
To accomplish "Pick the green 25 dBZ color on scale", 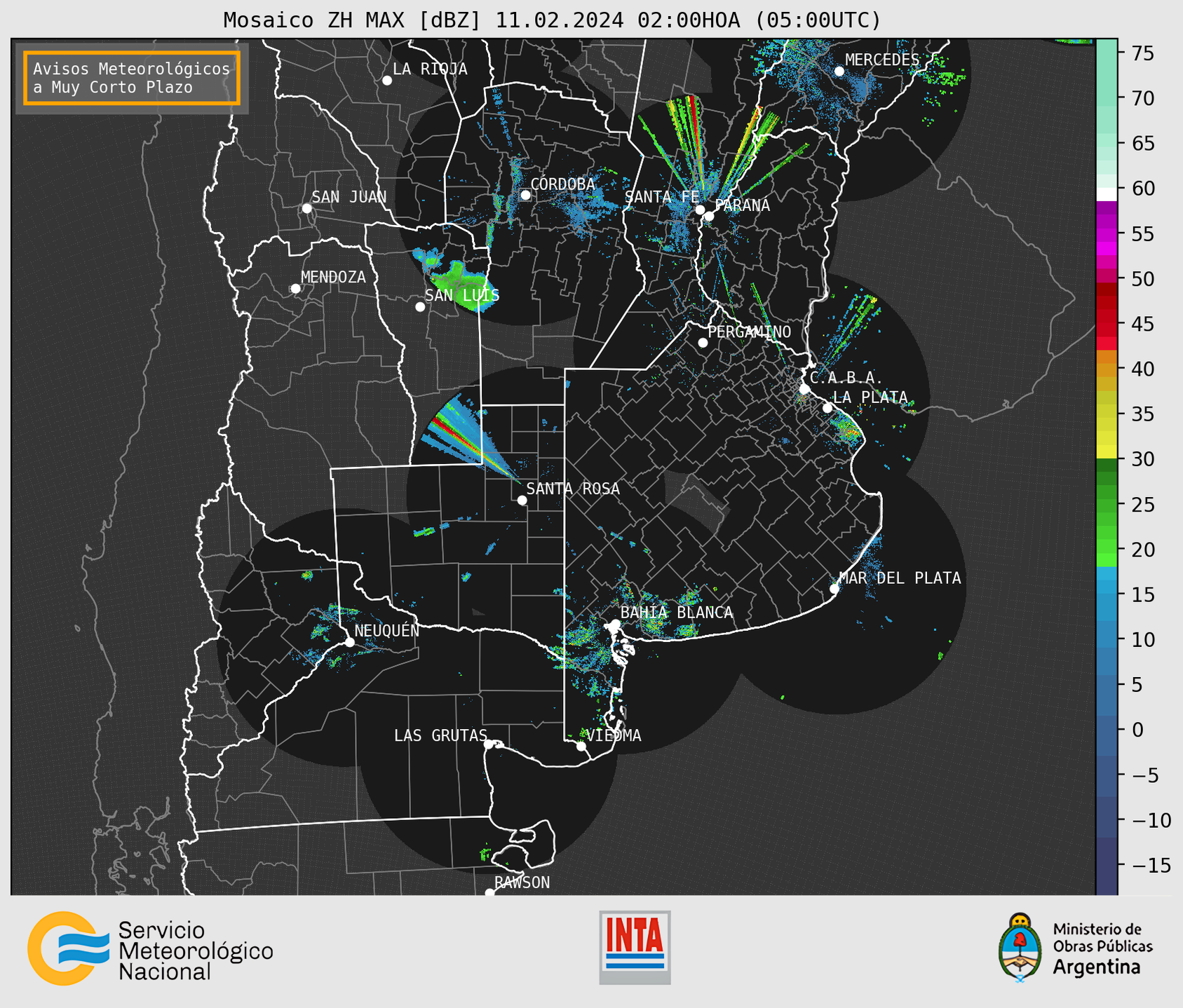I will tap(1107, 504).
